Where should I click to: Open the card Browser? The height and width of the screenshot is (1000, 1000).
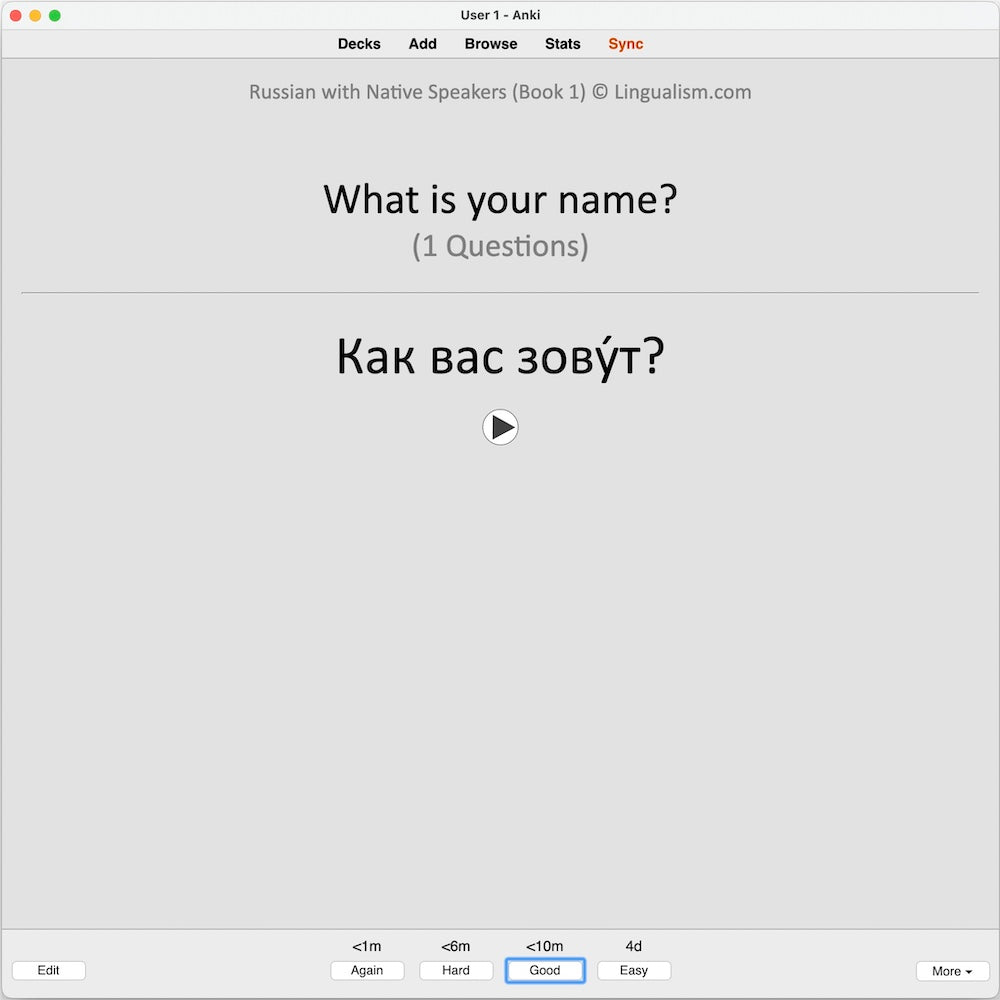tap(490, 44)
